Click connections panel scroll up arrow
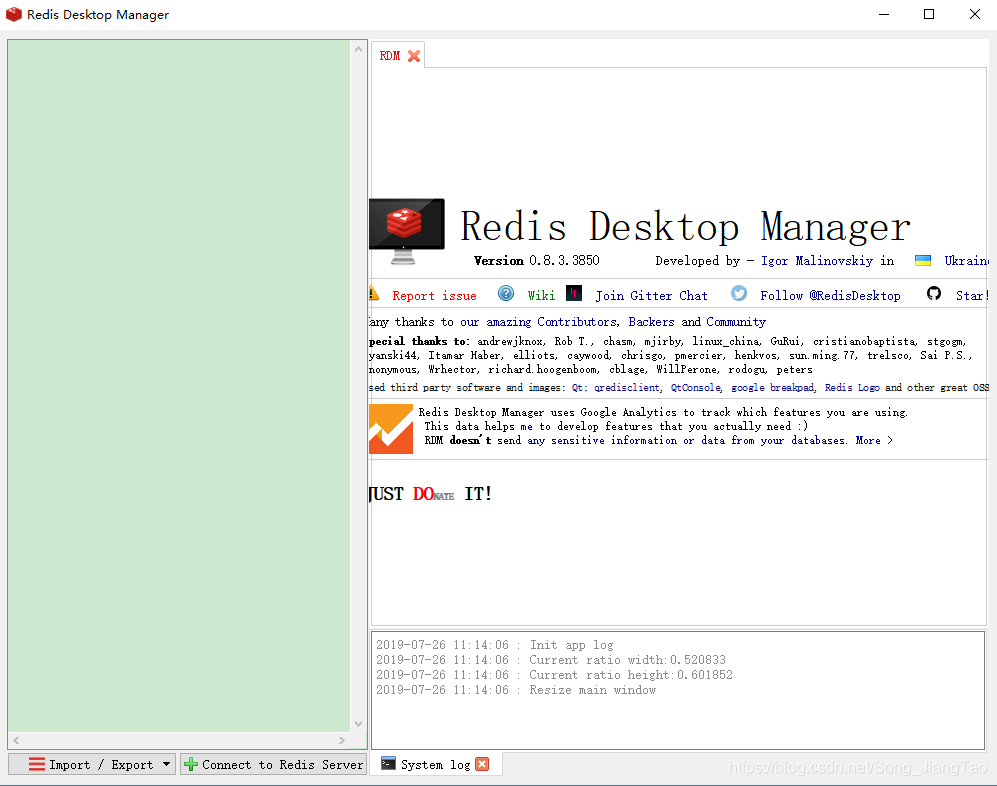 click(358, 49)
